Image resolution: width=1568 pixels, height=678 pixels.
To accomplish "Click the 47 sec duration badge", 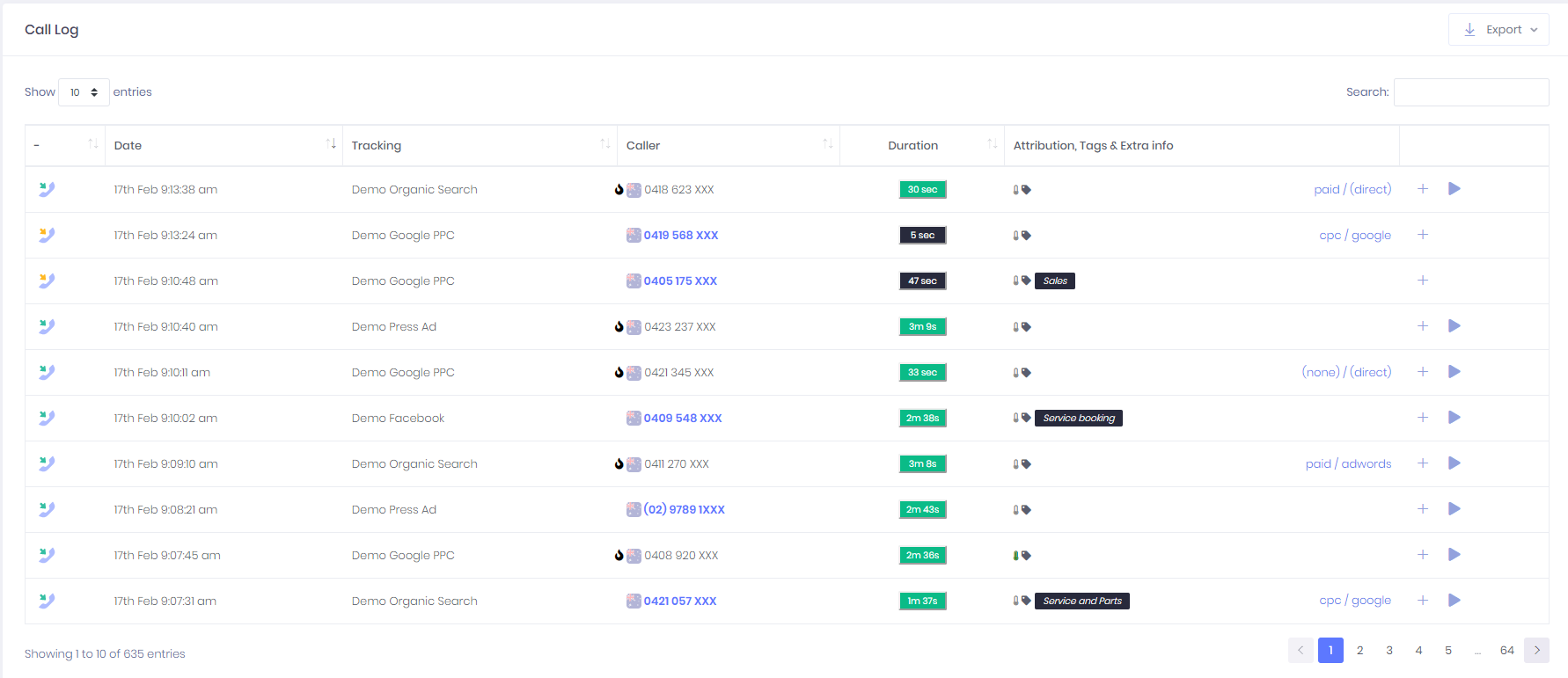I will point(922,281).
